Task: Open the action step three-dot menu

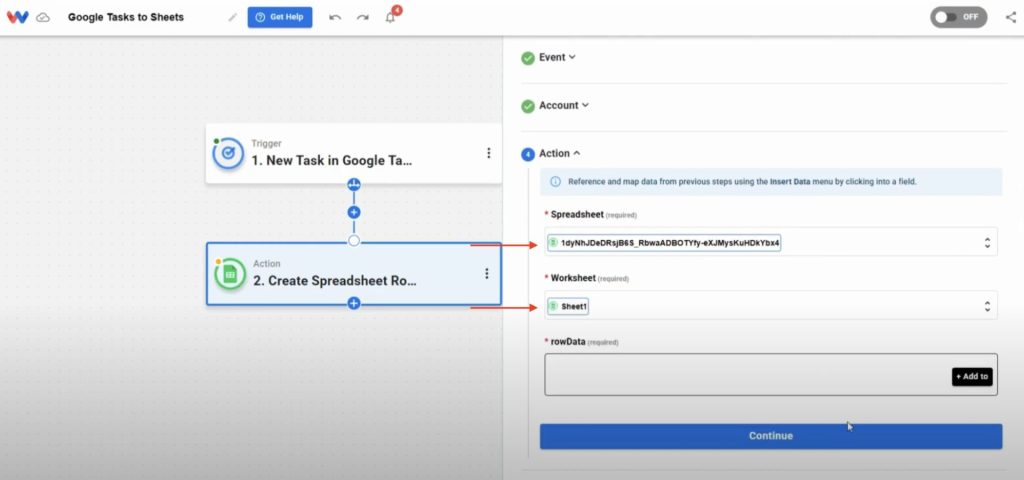Action: pyautogui.click(x=487, y=274)
